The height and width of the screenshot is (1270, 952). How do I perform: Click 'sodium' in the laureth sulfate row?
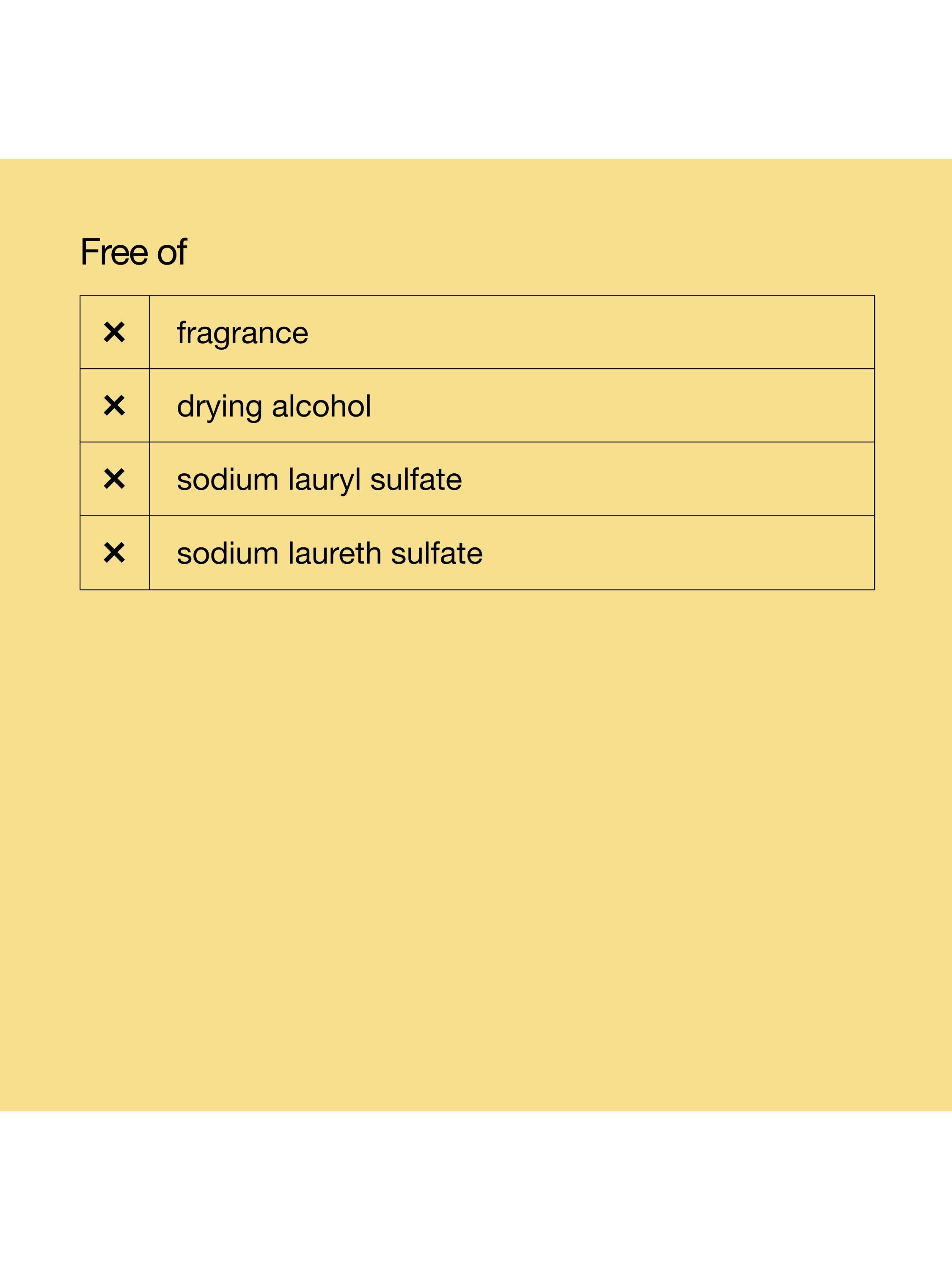pos(227,553)
